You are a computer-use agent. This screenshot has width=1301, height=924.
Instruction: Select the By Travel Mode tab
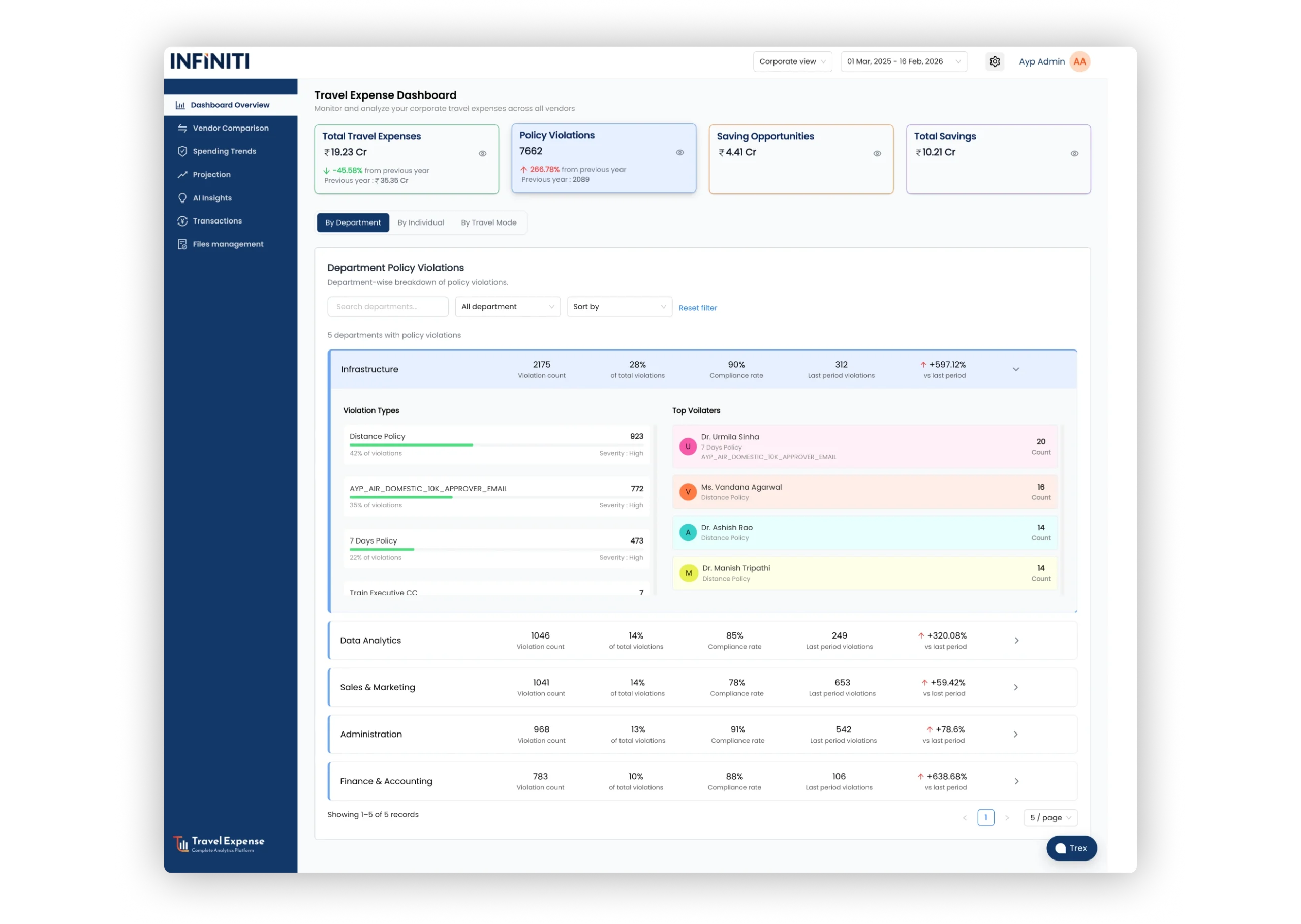(488, 222)
